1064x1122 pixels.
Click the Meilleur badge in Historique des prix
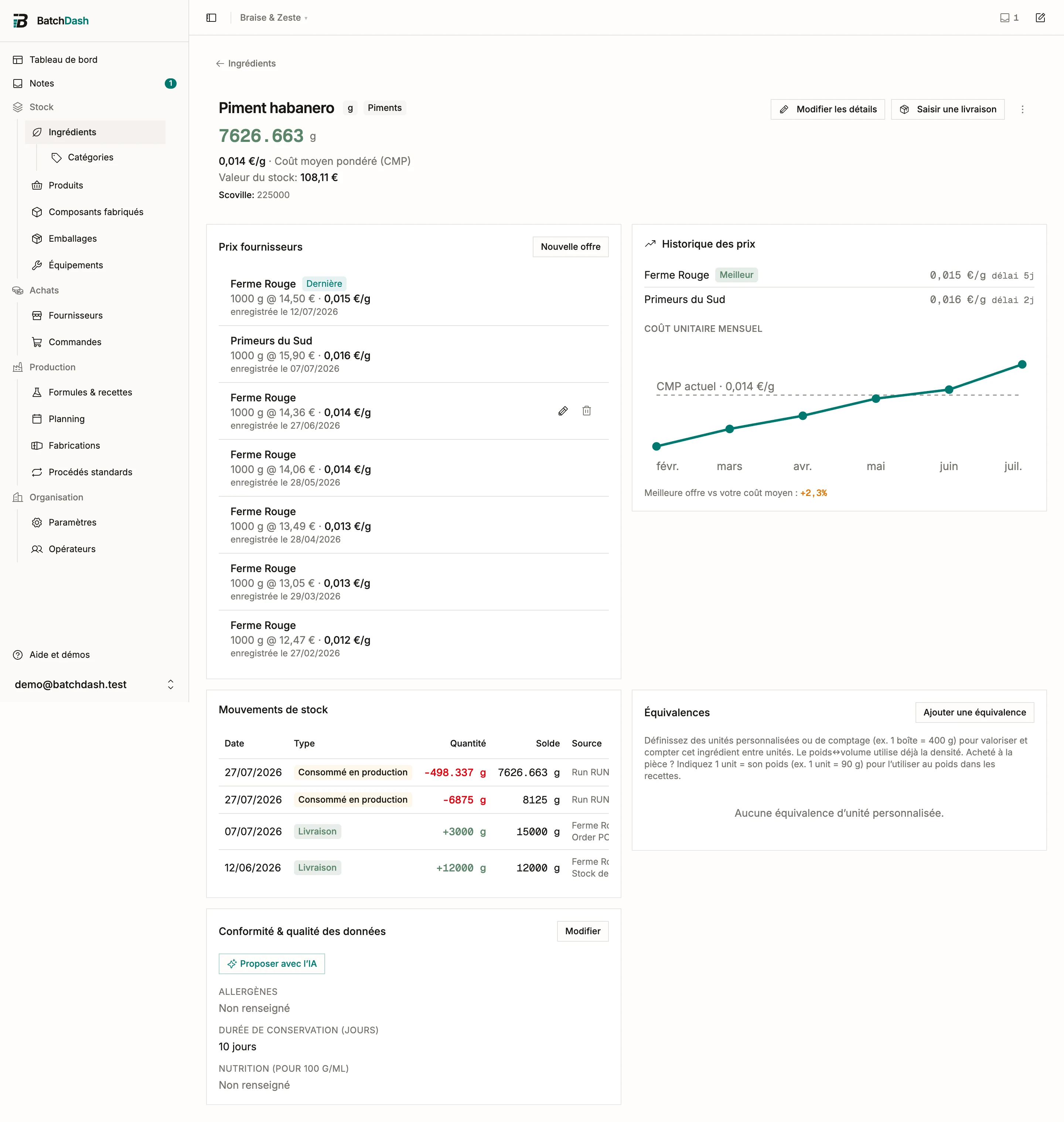click(736, 275)
